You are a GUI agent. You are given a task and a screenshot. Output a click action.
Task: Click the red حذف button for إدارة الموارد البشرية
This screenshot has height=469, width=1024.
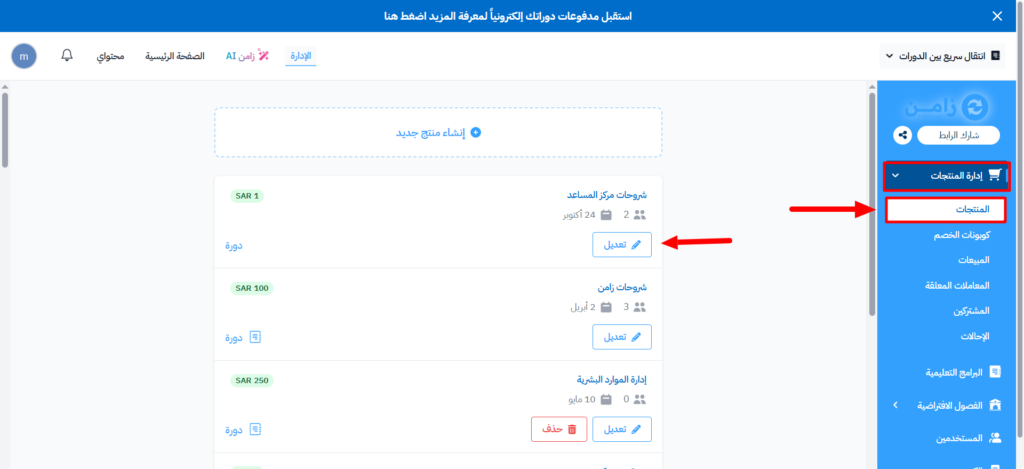pos(558,429)
